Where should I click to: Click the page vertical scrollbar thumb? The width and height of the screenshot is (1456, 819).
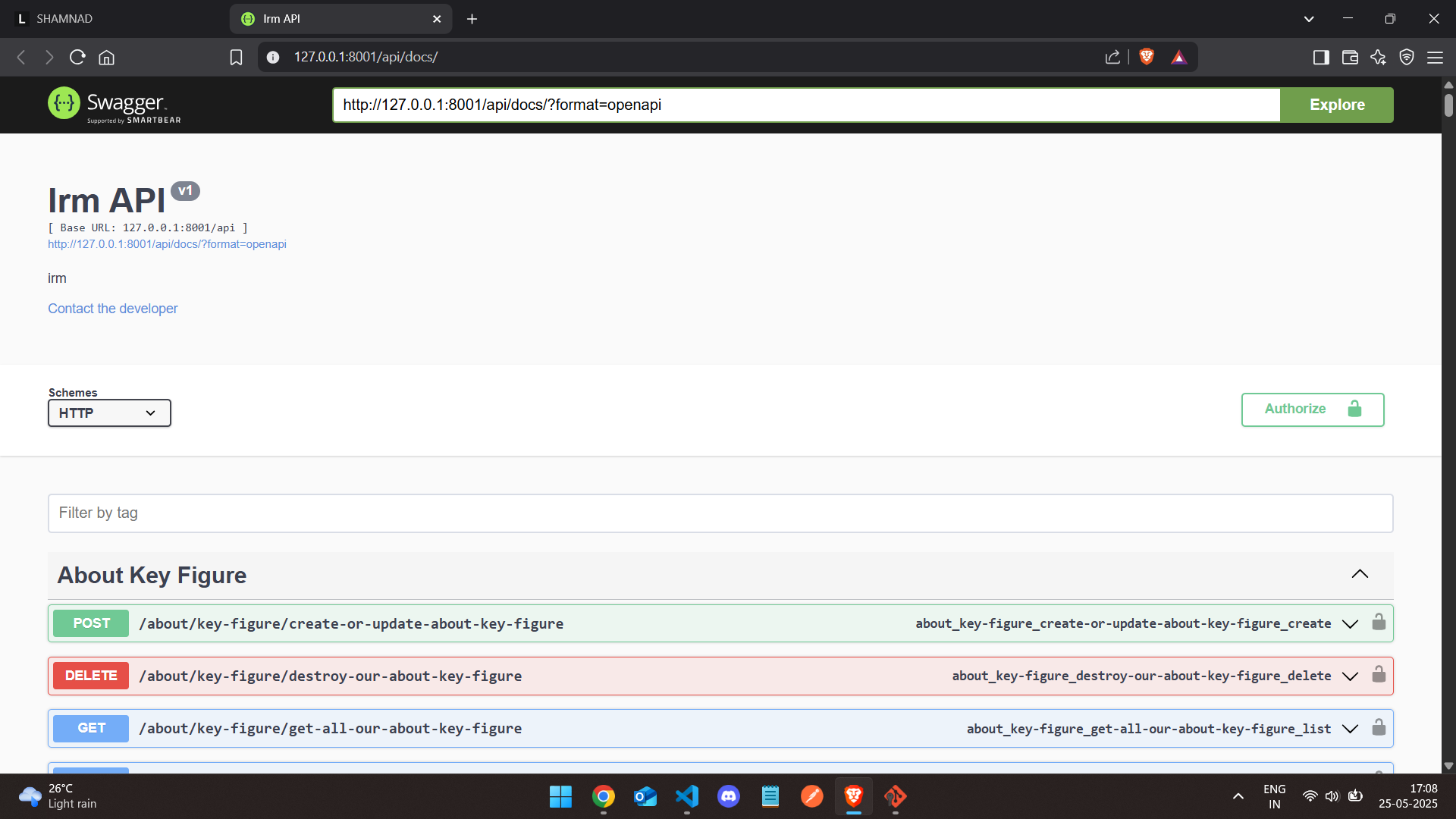[x=1448, y=105]
